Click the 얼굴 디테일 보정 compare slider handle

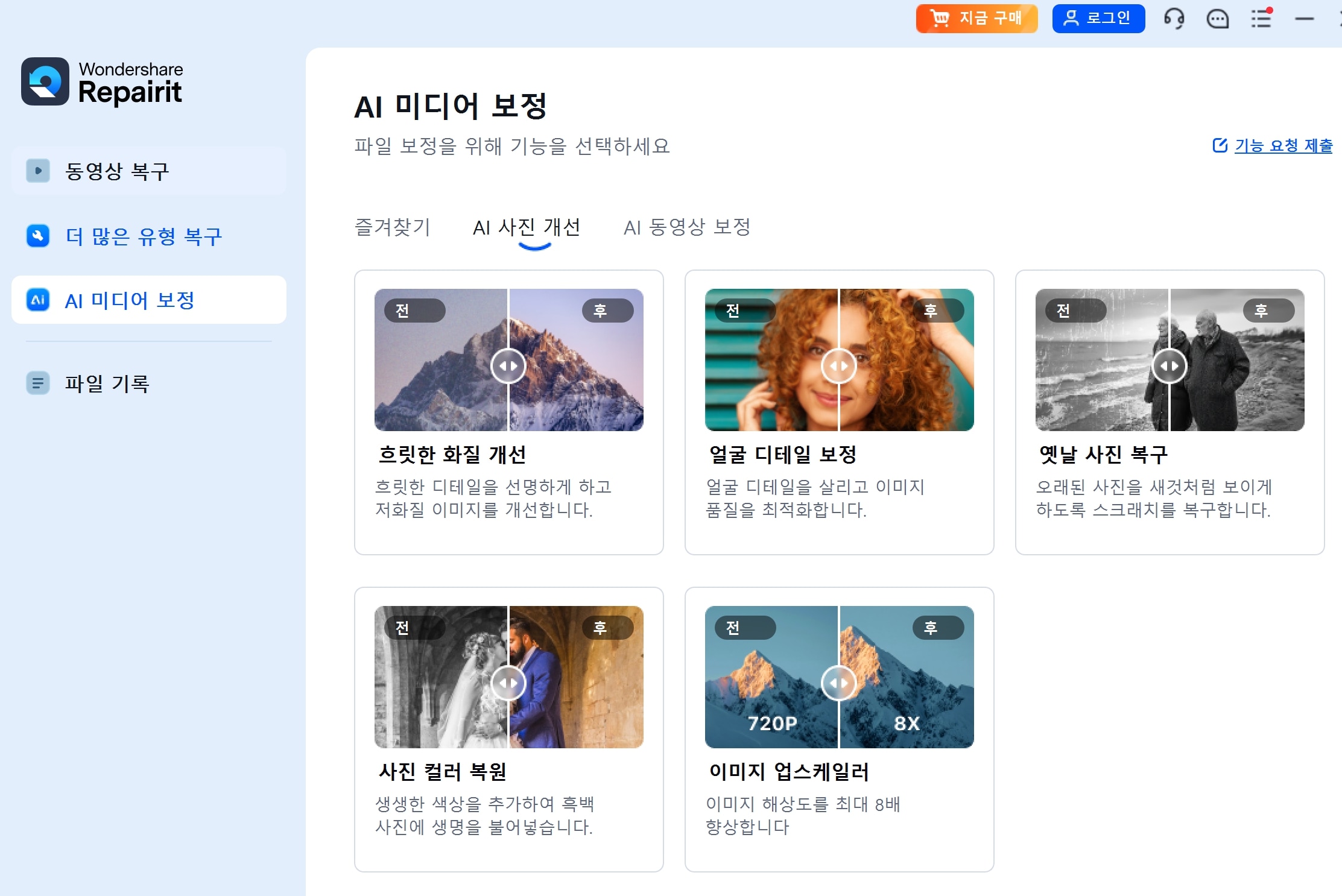point(839,366)
